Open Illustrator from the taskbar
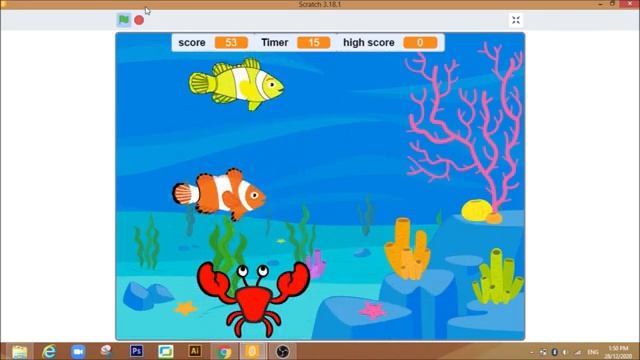The image size is (640, 360). [195, 351]
